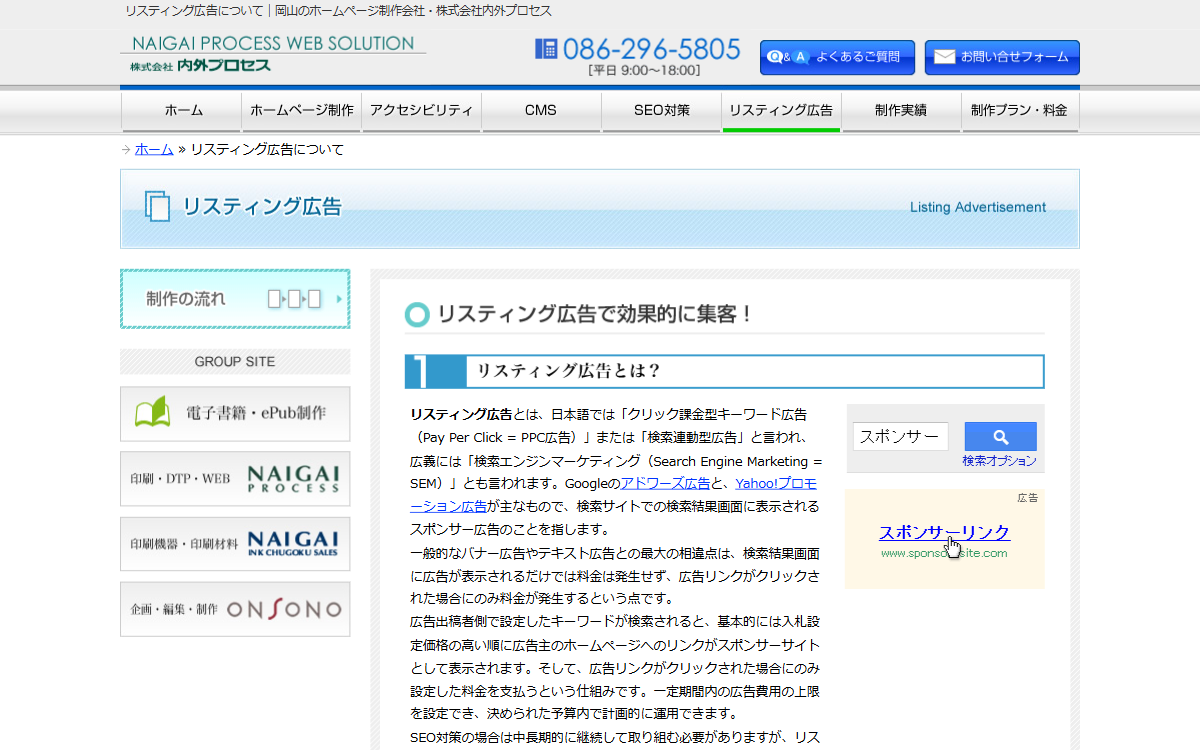The height and width of the screenshot is (750, 1200).
Task: Open the NAIGAI INK CHUGOKU SALES banner
Action: pos(235,544)
